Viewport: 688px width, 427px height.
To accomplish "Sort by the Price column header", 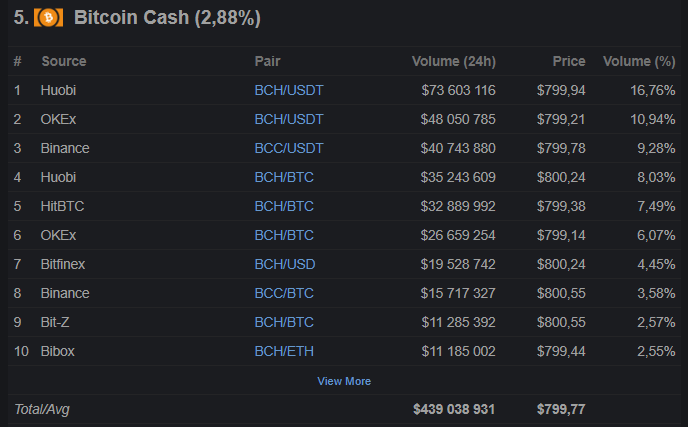I will tap(569, 61).
